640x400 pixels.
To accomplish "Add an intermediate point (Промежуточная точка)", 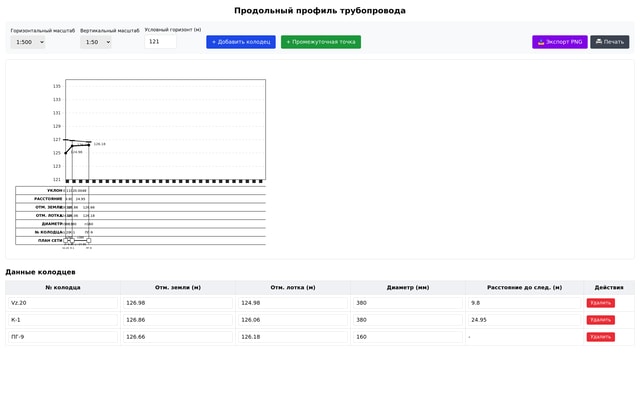I will click(x=320, y=42).
